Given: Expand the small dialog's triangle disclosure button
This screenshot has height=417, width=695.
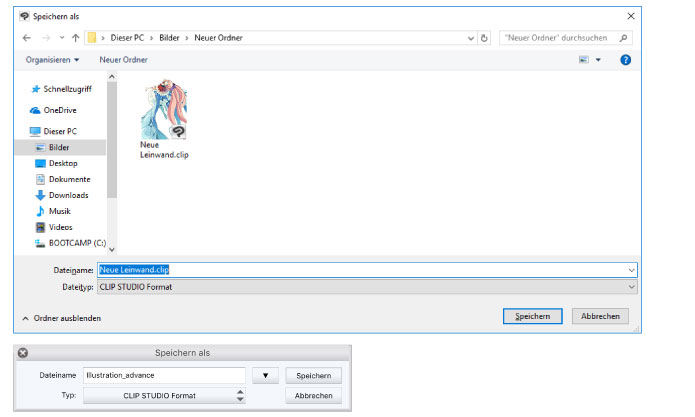Looking at the screenshot, I should point(265,375).
